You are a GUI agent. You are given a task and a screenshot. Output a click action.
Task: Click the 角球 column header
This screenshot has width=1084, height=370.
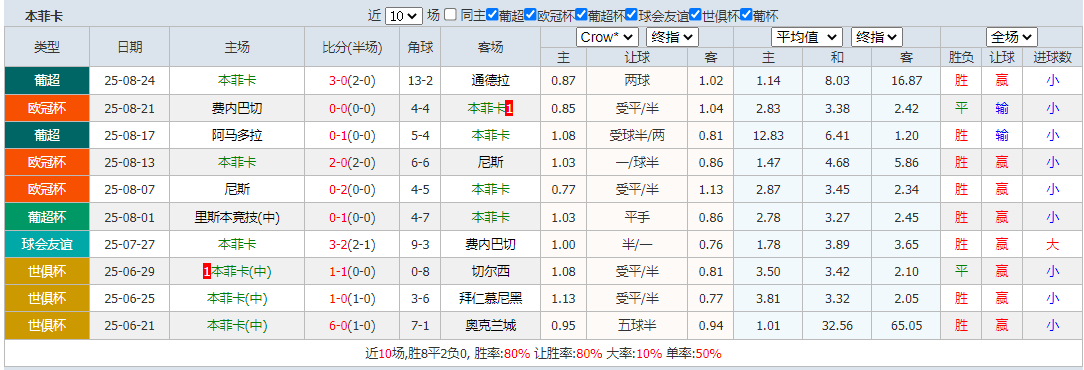[420, 47]
